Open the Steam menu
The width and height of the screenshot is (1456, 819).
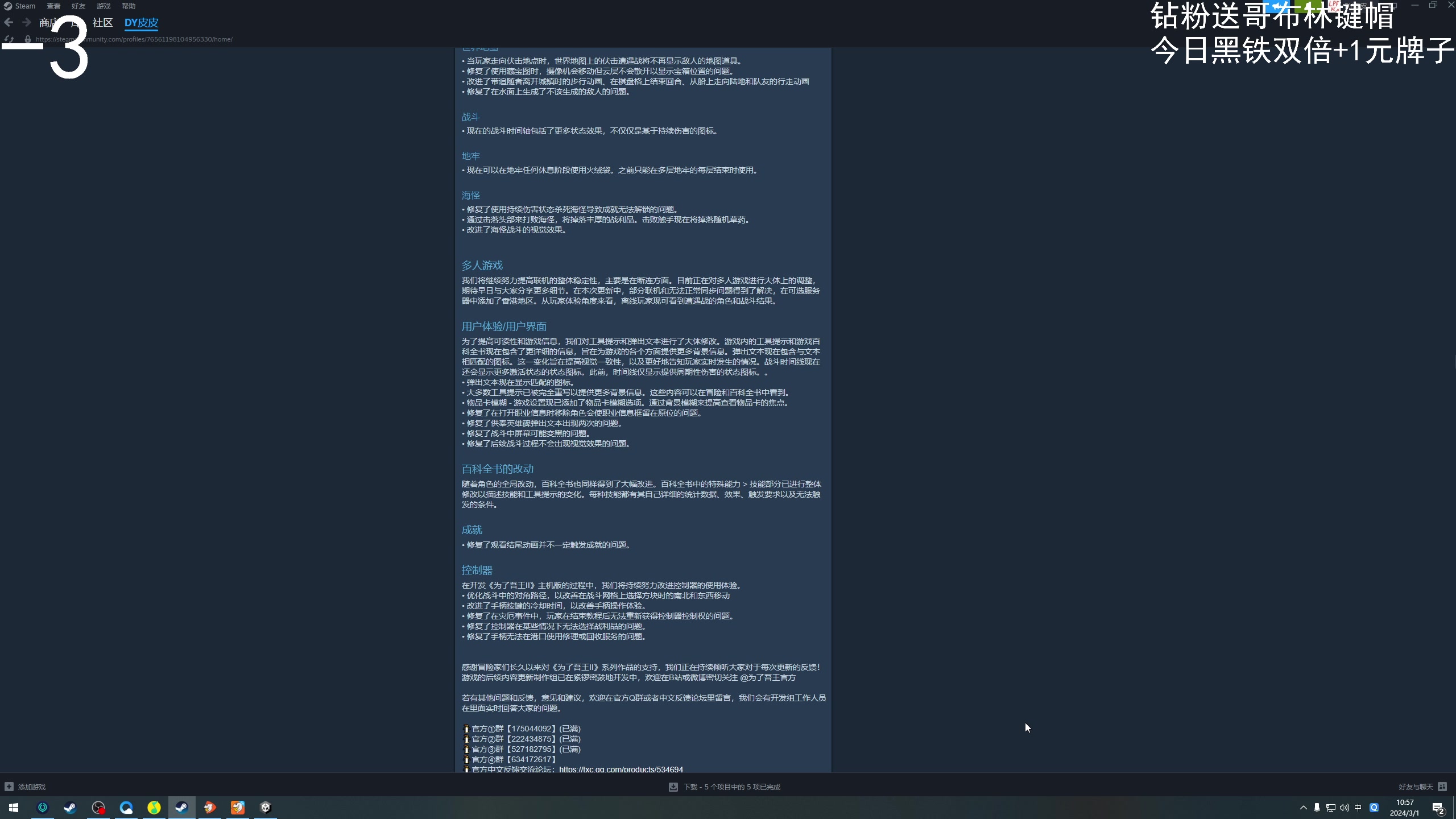24,6
